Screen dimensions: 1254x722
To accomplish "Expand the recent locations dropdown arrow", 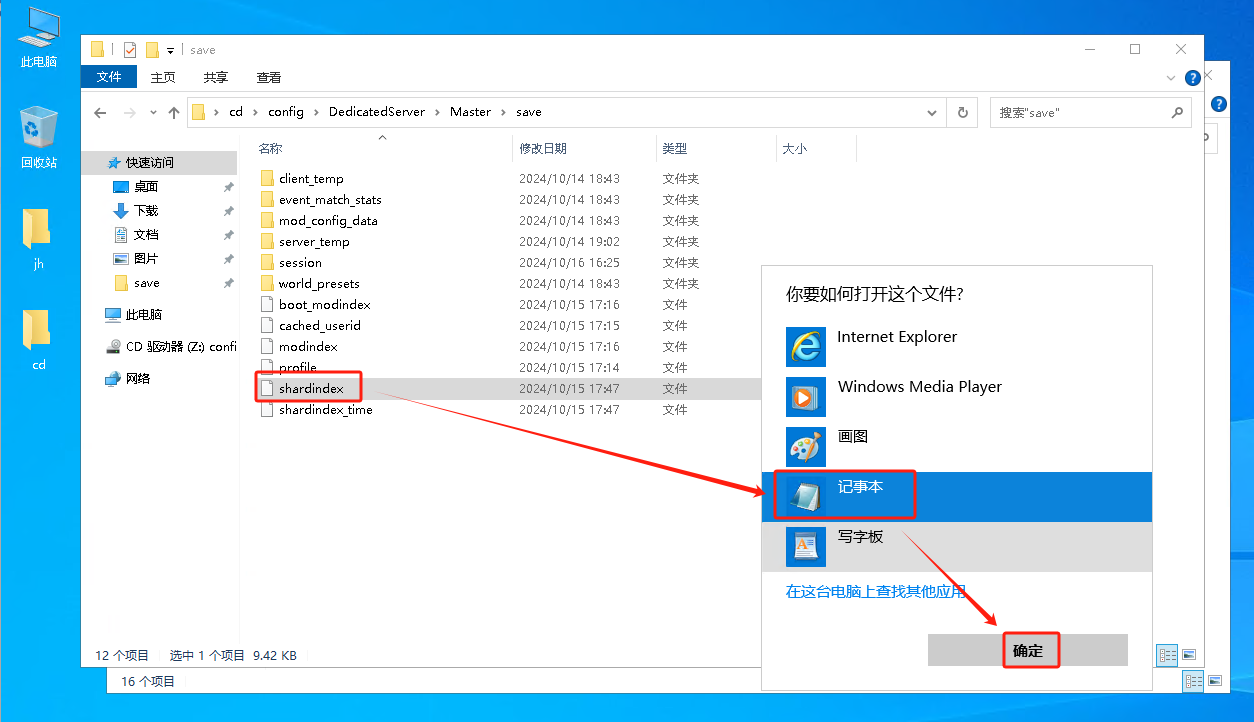I will click(x=153, y=113).
